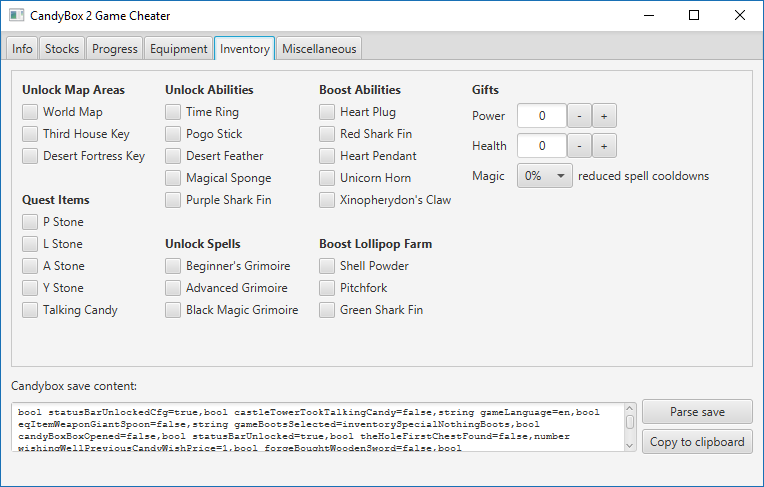The width and height of the screenshot is (764, 487).
Task: Click inside the Candybox save content textarea
Action: pos(318,427)
